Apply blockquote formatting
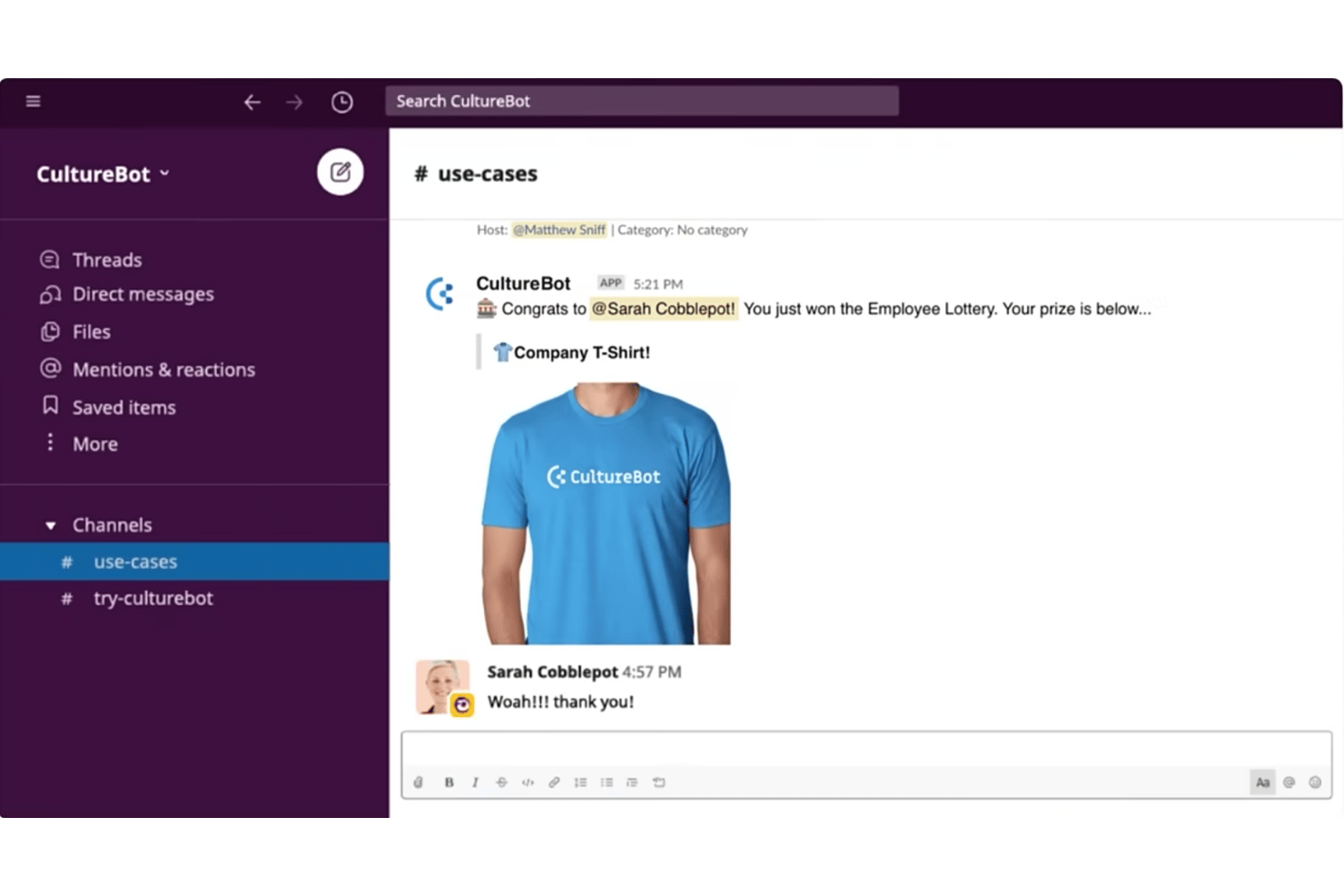The height and width of the screenshot is (896, 1344). click(x=632, y=783)
